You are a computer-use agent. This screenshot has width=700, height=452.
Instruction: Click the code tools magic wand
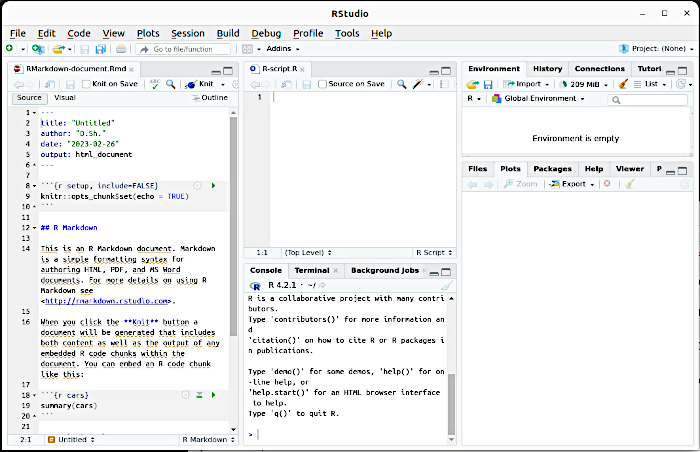pyautogui.click(x=418, y=84)
